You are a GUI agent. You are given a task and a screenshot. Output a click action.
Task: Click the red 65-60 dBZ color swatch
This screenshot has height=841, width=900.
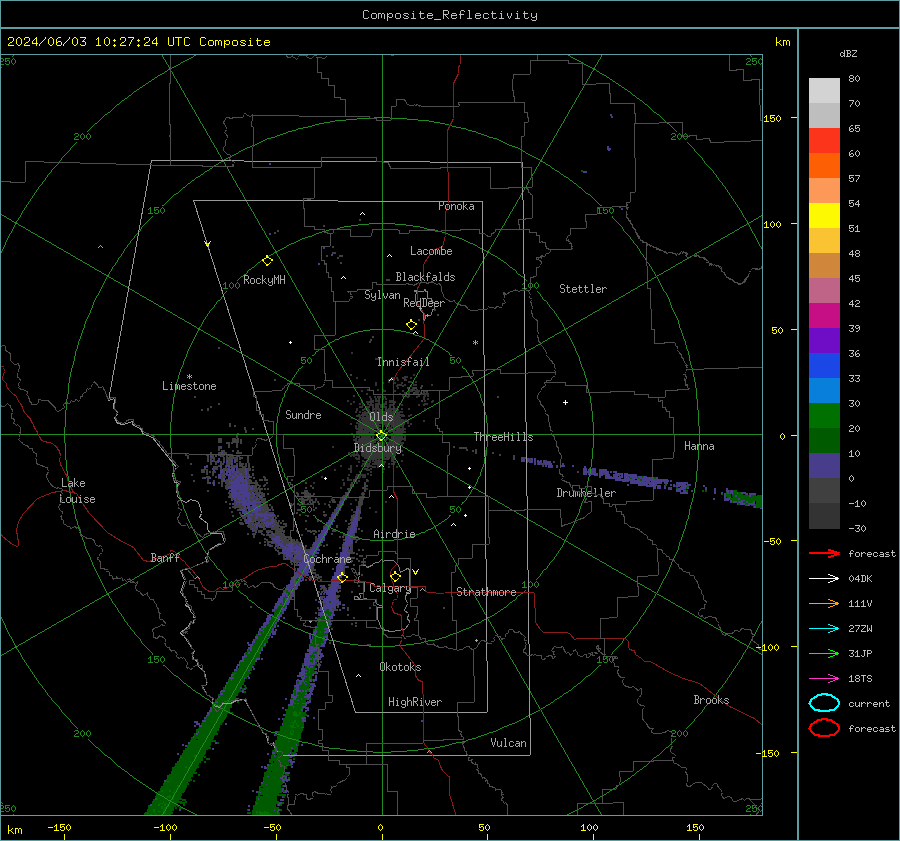pyautogui.click(x=824, y=141)
